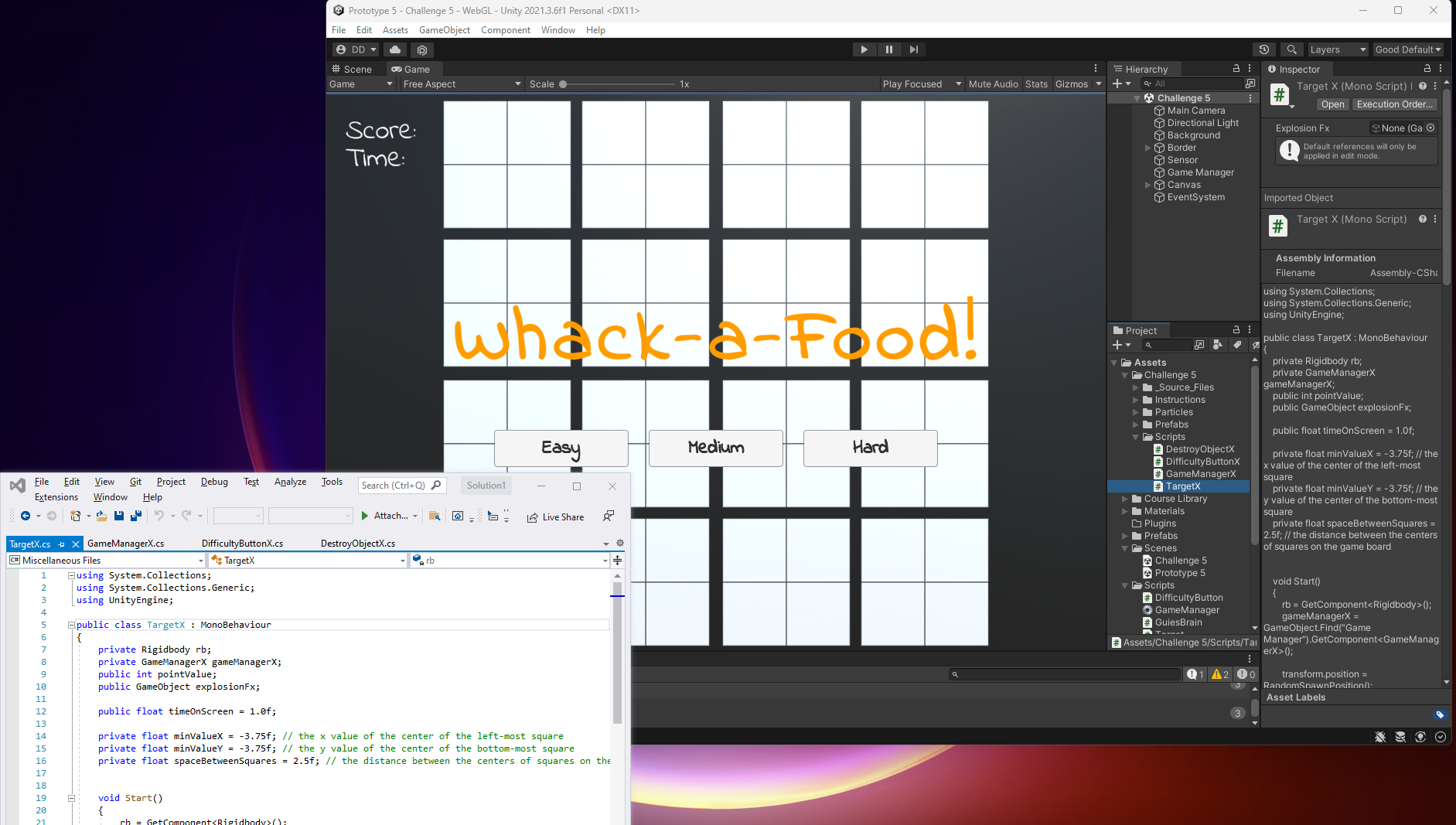The width and height of the screenshot is (1456, 825).
Task: Open Unity cloud services icon
Action: [x=395, y=49]
